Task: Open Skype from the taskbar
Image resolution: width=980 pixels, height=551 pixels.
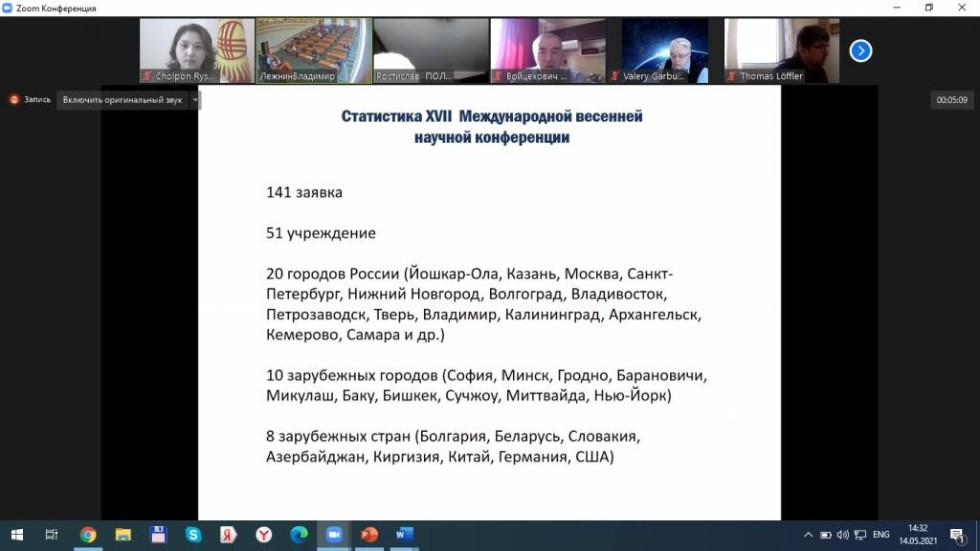Action: pos(193,535)
